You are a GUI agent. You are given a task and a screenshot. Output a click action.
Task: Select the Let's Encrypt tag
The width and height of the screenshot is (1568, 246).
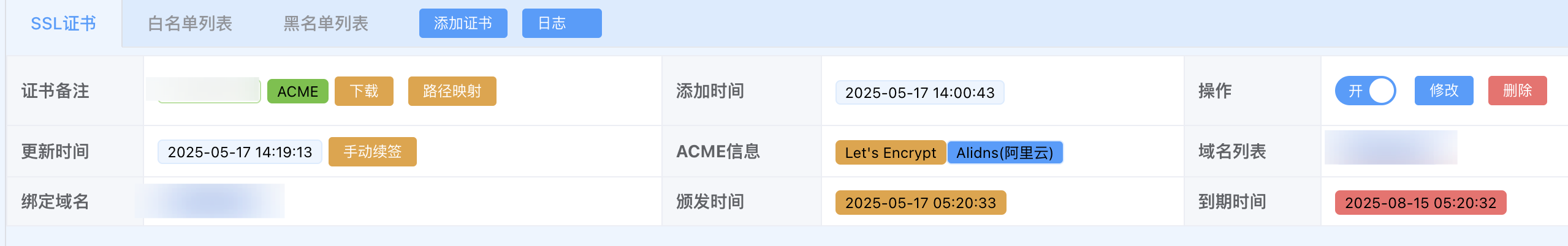[x=891, y=152]
